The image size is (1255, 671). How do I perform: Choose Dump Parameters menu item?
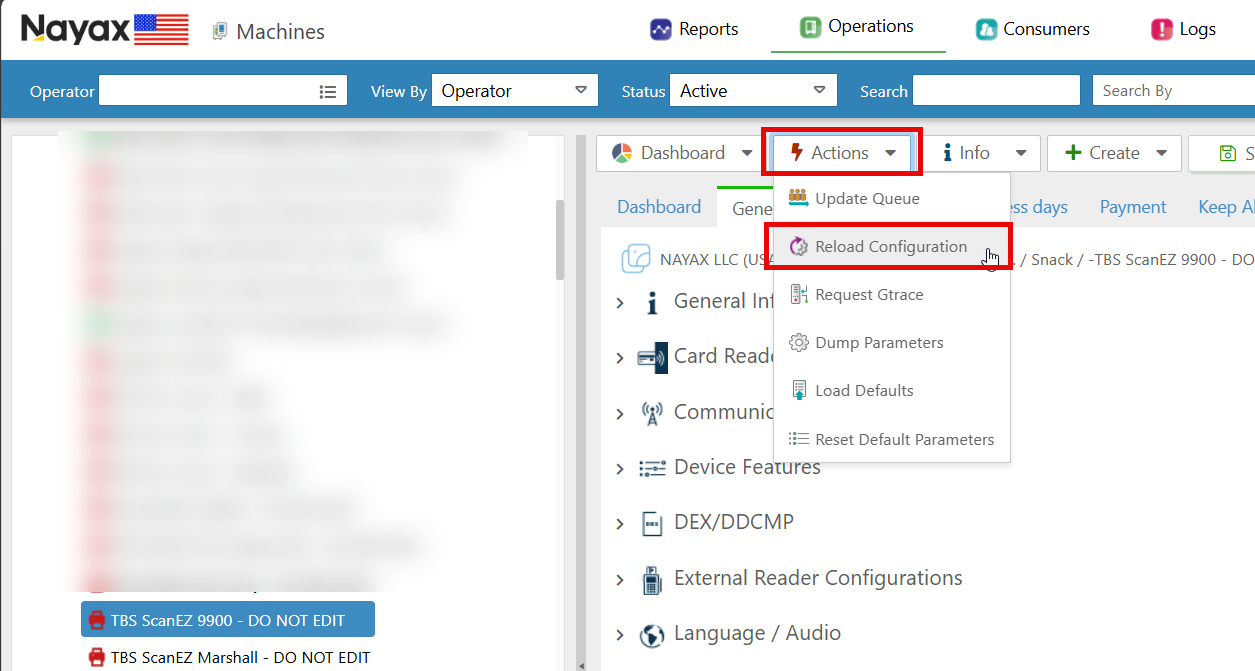[x=891, y=342]
